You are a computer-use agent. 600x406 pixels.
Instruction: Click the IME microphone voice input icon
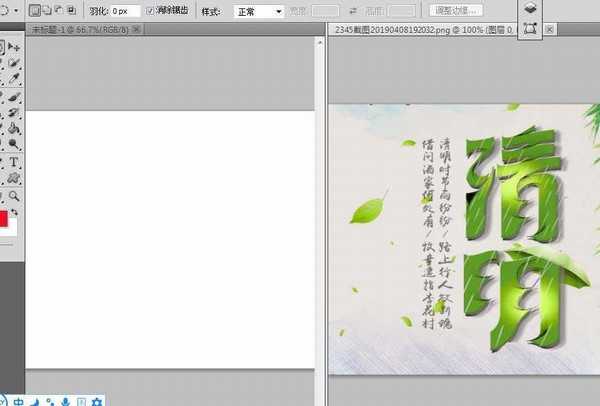[x=65, y=400]
